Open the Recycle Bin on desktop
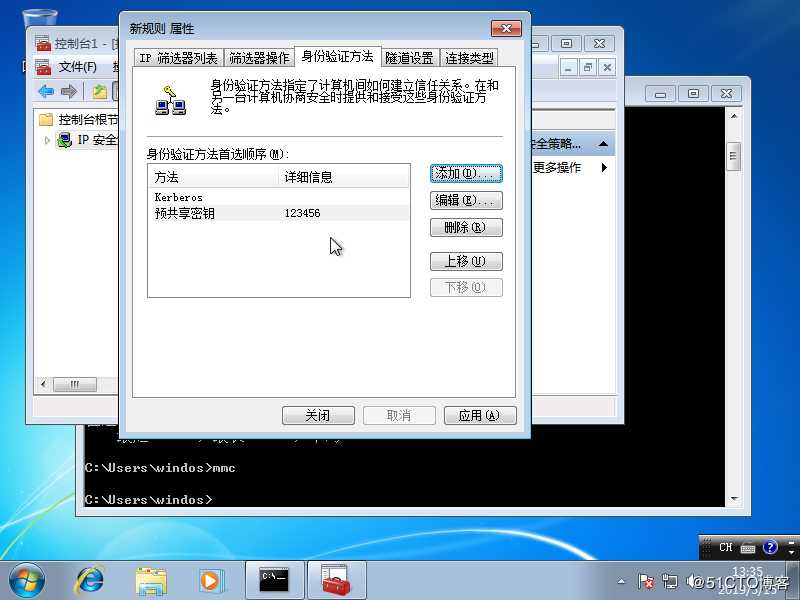Screen dimensions: 800x600 tap(40, 18)
